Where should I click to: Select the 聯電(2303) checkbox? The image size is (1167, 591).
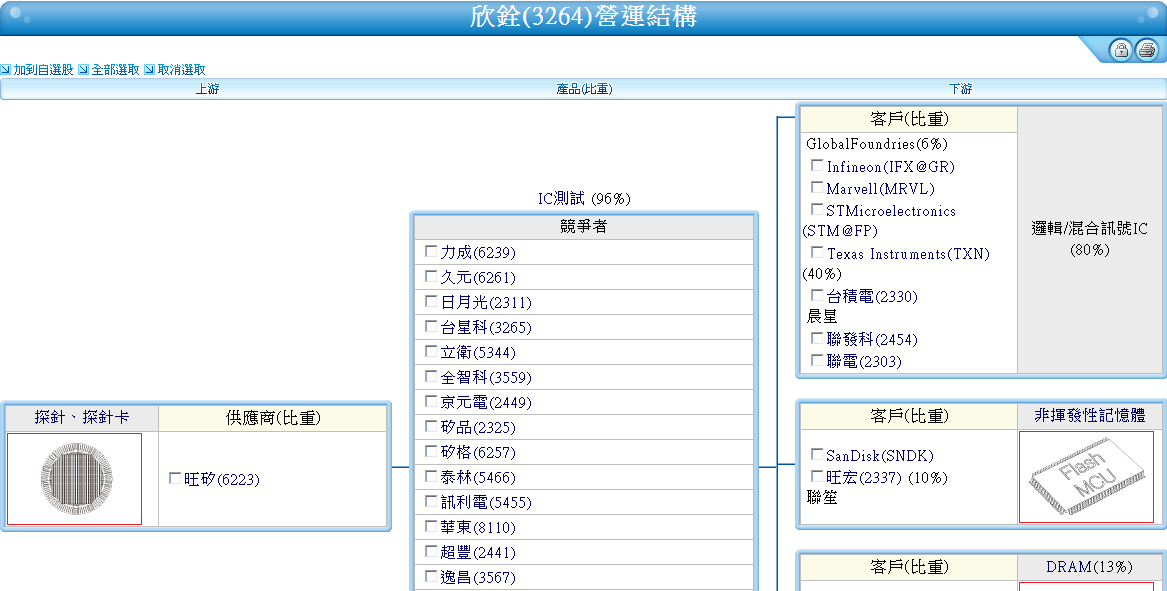click(817, 360)
